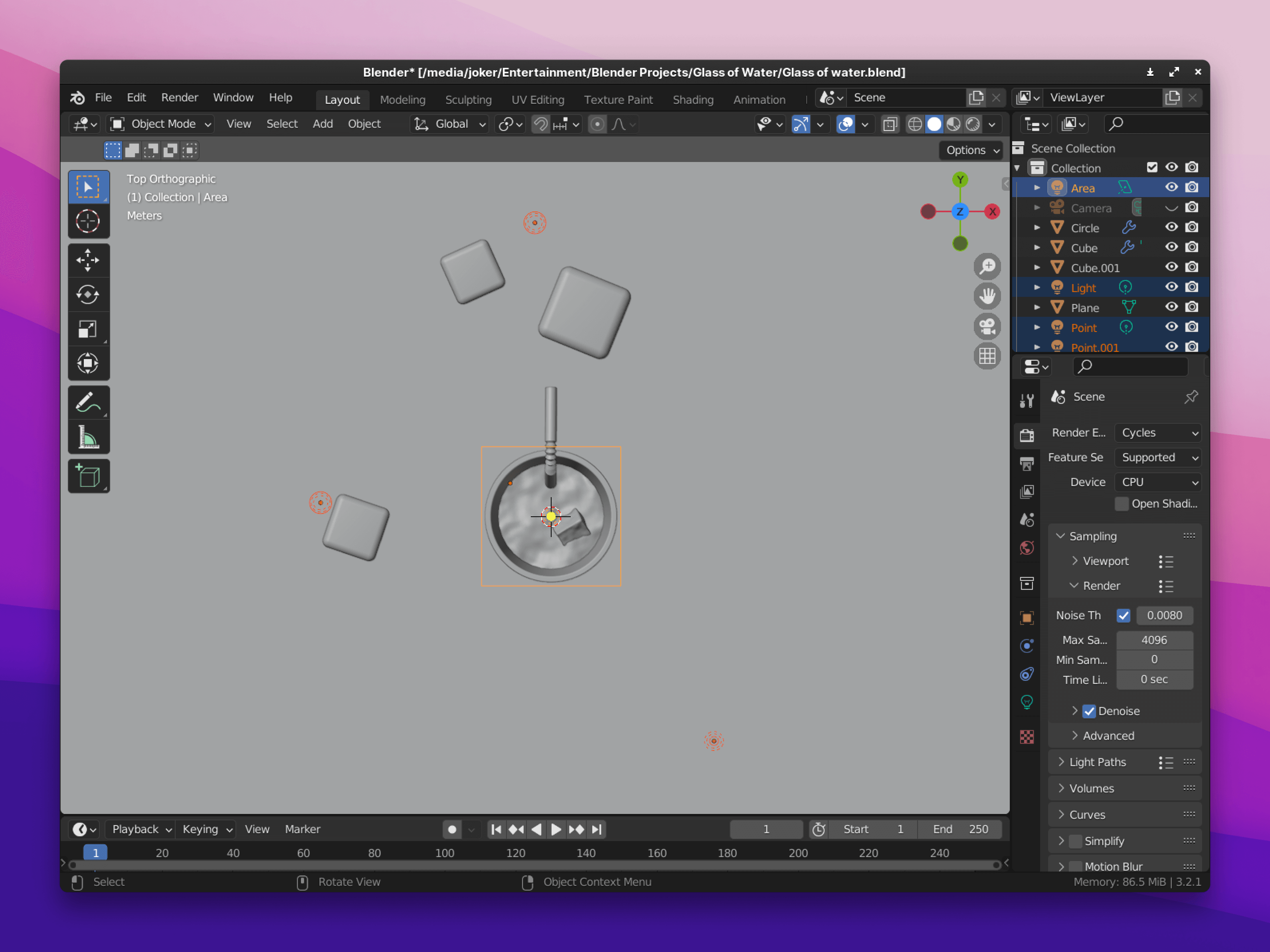Select the Scale tool
This screenshot has height=952, width=1270.
pos(88,330)
